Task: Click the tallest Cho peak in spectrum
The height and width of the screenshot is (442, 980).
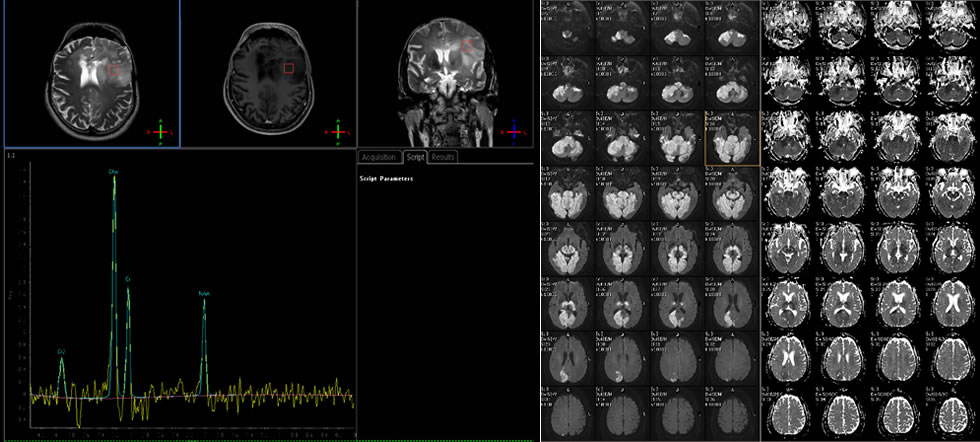Action: click(x=113, y=180)
